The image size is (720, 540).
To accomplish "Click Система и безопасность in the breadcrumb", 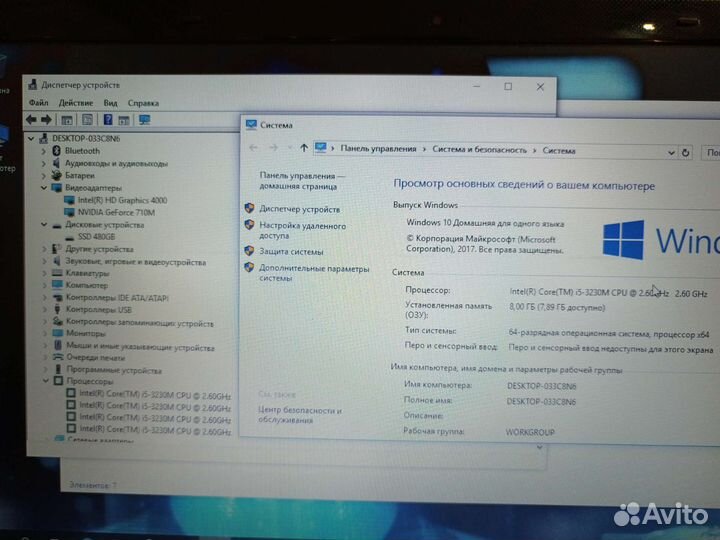I will (x=479, y=150).
